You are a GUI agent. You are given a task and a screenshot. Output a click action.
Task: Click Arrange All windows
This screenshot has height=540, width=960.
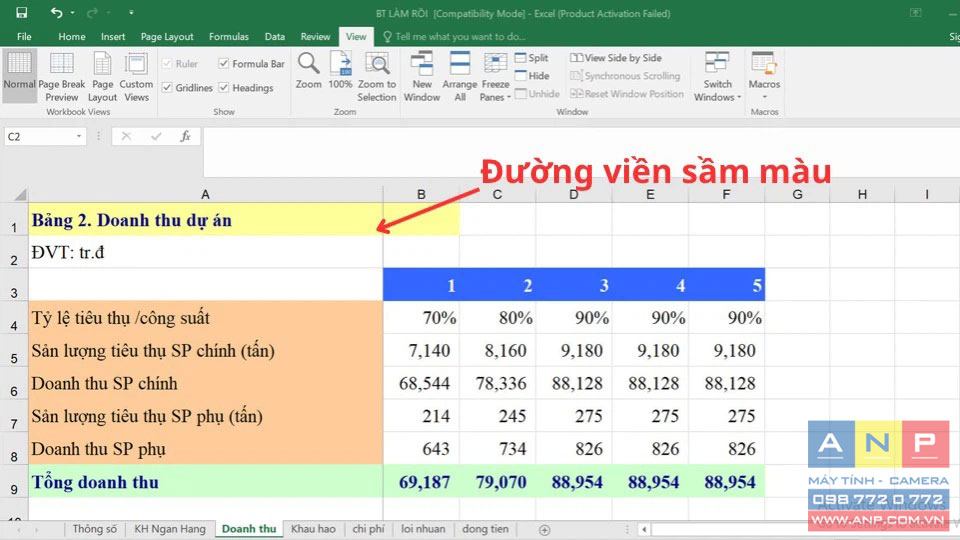(459, 76)
